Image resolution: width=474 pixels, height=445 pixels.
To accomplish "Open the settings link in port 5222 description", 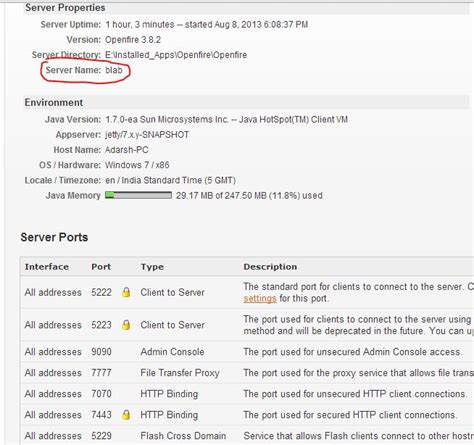I will (x=260, y=298).
